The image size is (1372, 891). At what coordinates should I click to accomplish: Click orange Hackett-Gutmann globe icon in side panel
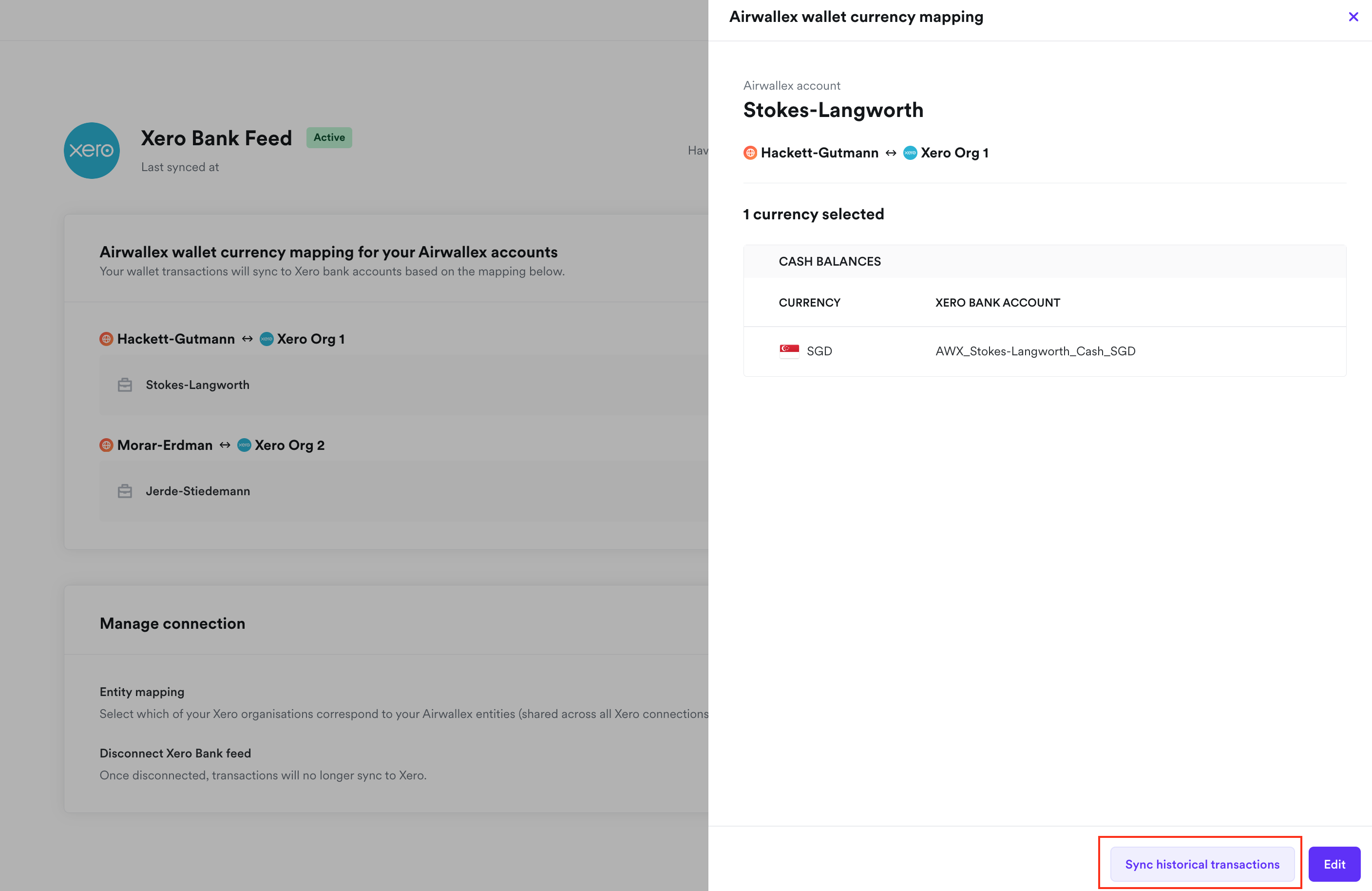click(750, 153)
